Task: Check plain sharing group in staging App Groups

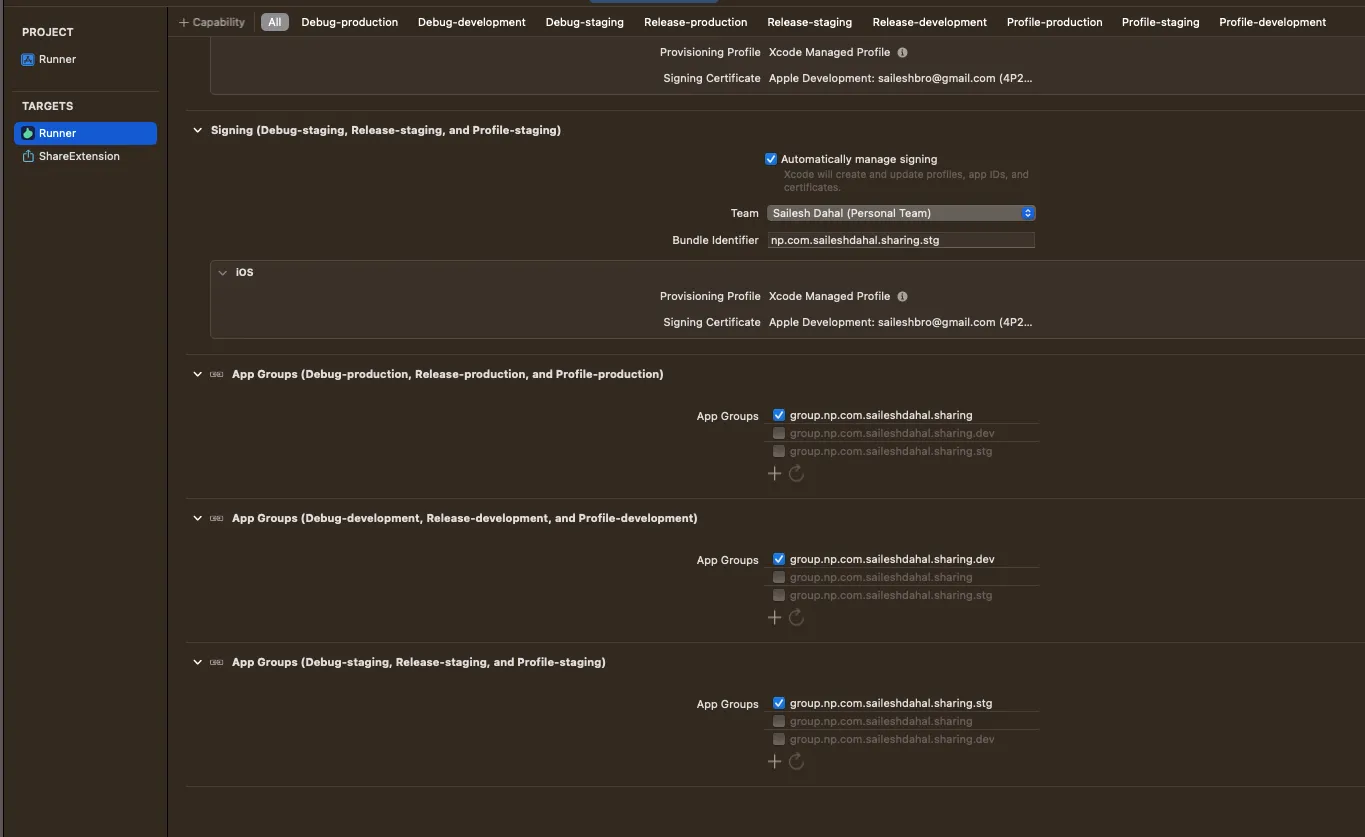Action: (x=779, y=721)
